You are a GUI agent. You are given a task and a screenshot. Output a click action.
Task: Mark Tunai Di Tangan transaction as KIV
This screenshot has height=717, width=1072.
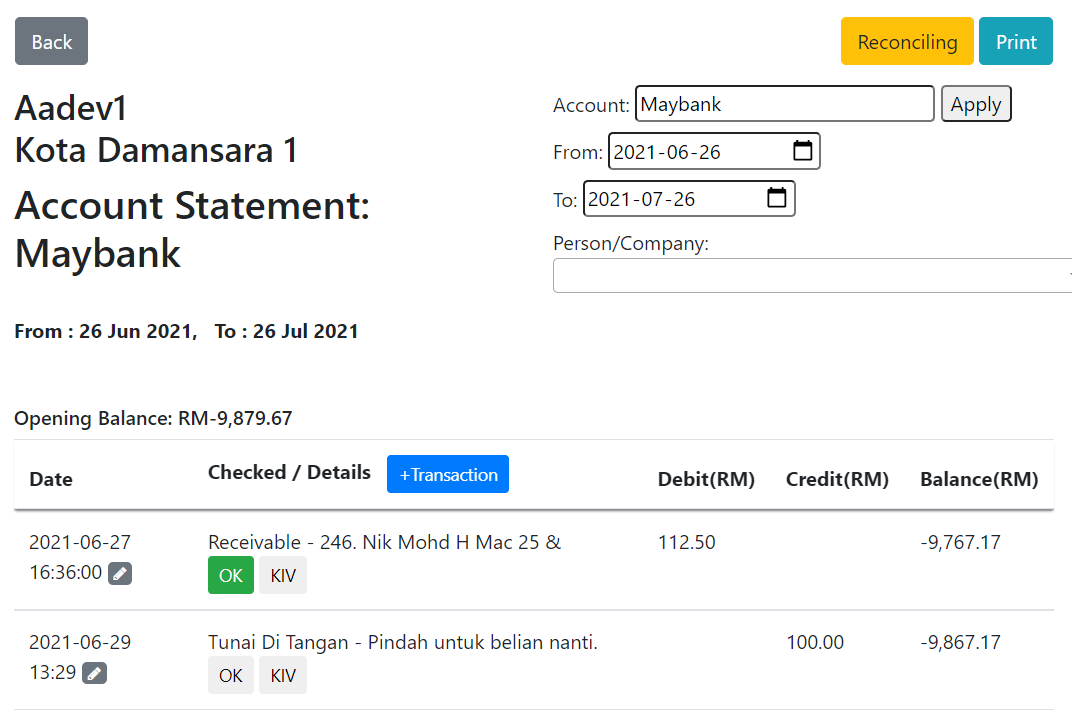(283, 675)
